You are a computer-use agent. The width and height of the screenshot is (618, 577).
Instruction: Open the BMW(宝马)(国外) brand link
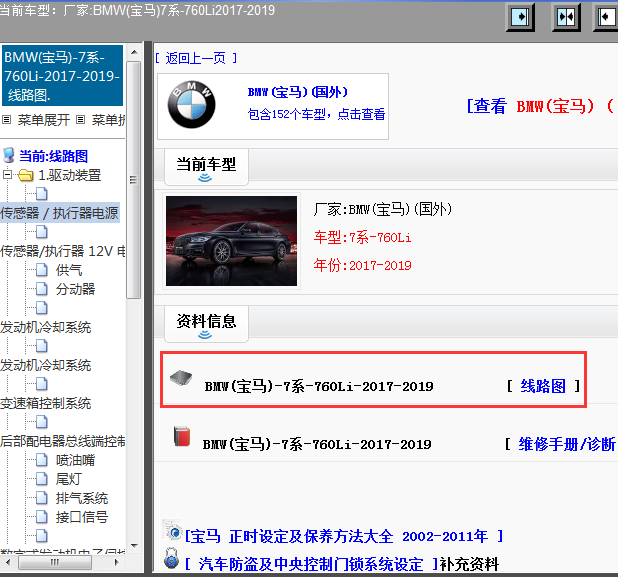point(298,92)
